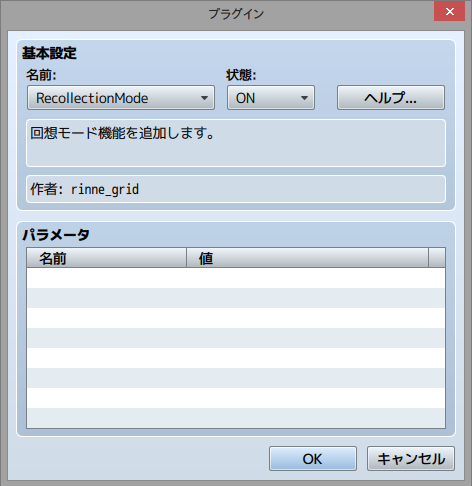Click the キャンセル button
Screen dimensions: 472x486
(x=411, y=459)
